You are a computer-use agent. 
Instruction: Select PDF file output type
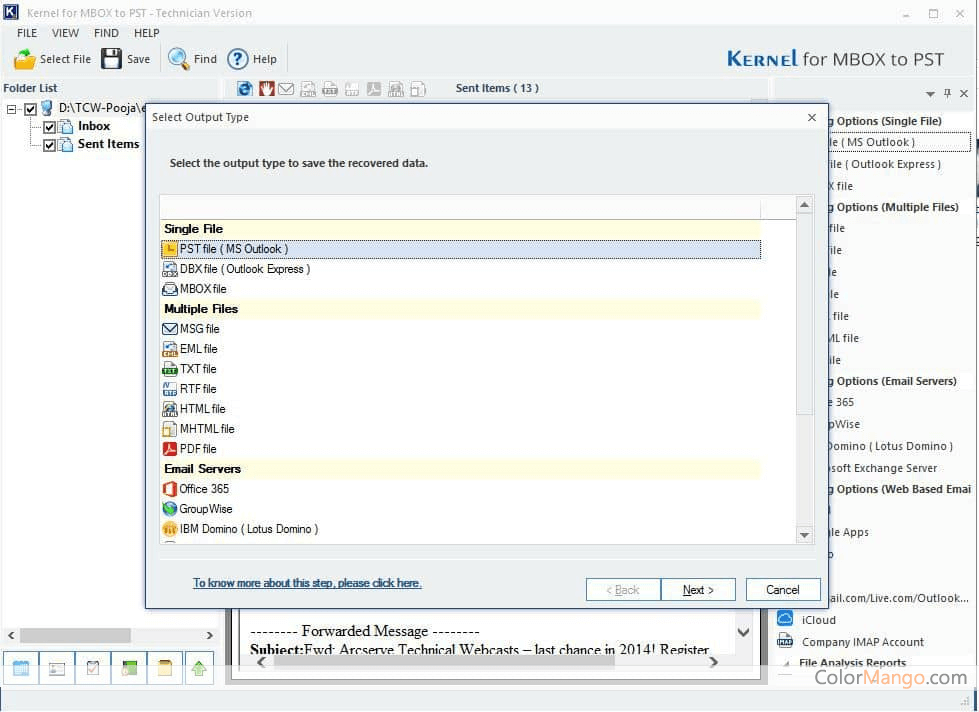pyautogui.click(x=197, y=449)
